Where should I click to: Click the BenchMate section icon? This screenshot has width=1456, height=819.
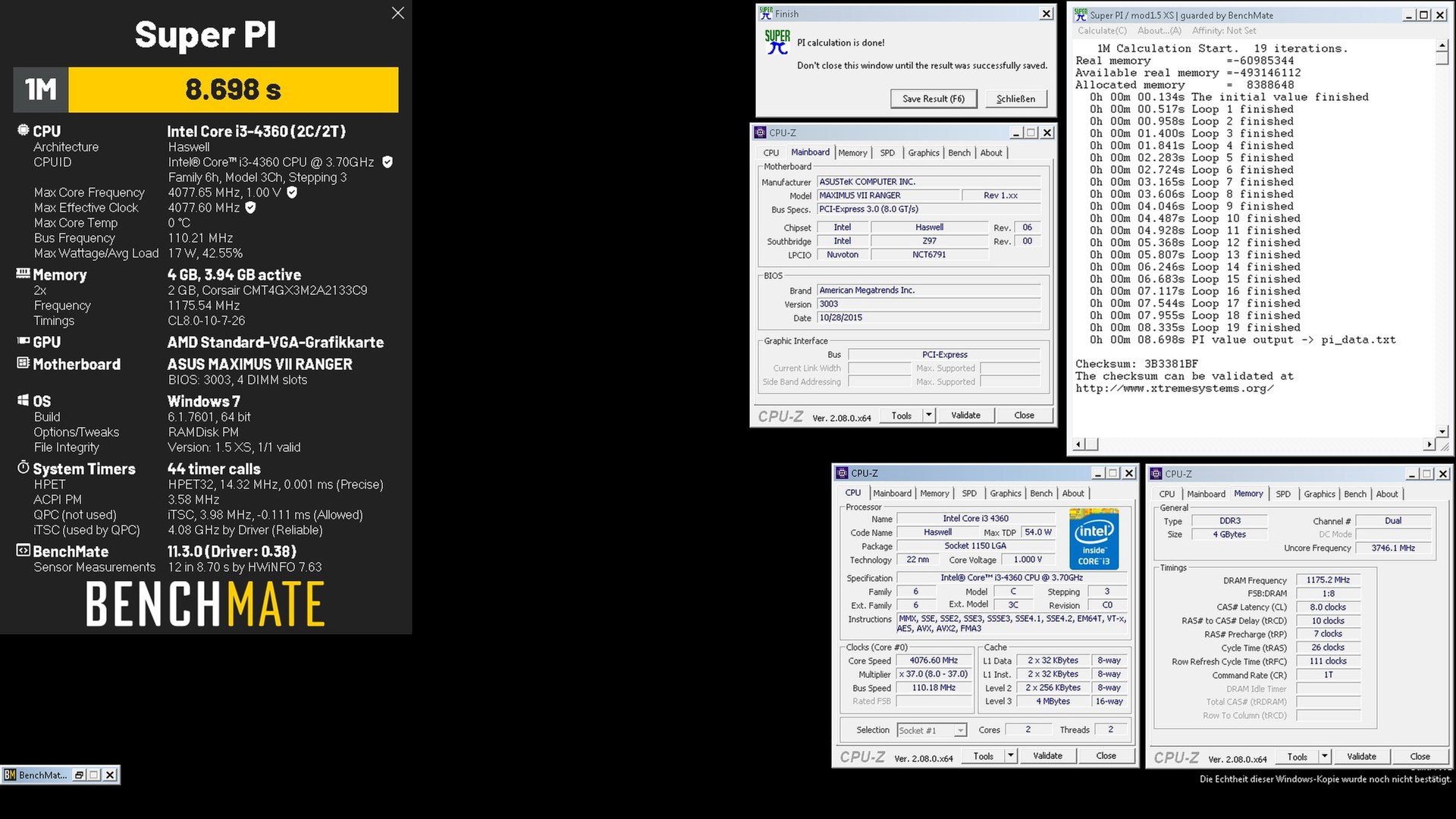(24, 551)
